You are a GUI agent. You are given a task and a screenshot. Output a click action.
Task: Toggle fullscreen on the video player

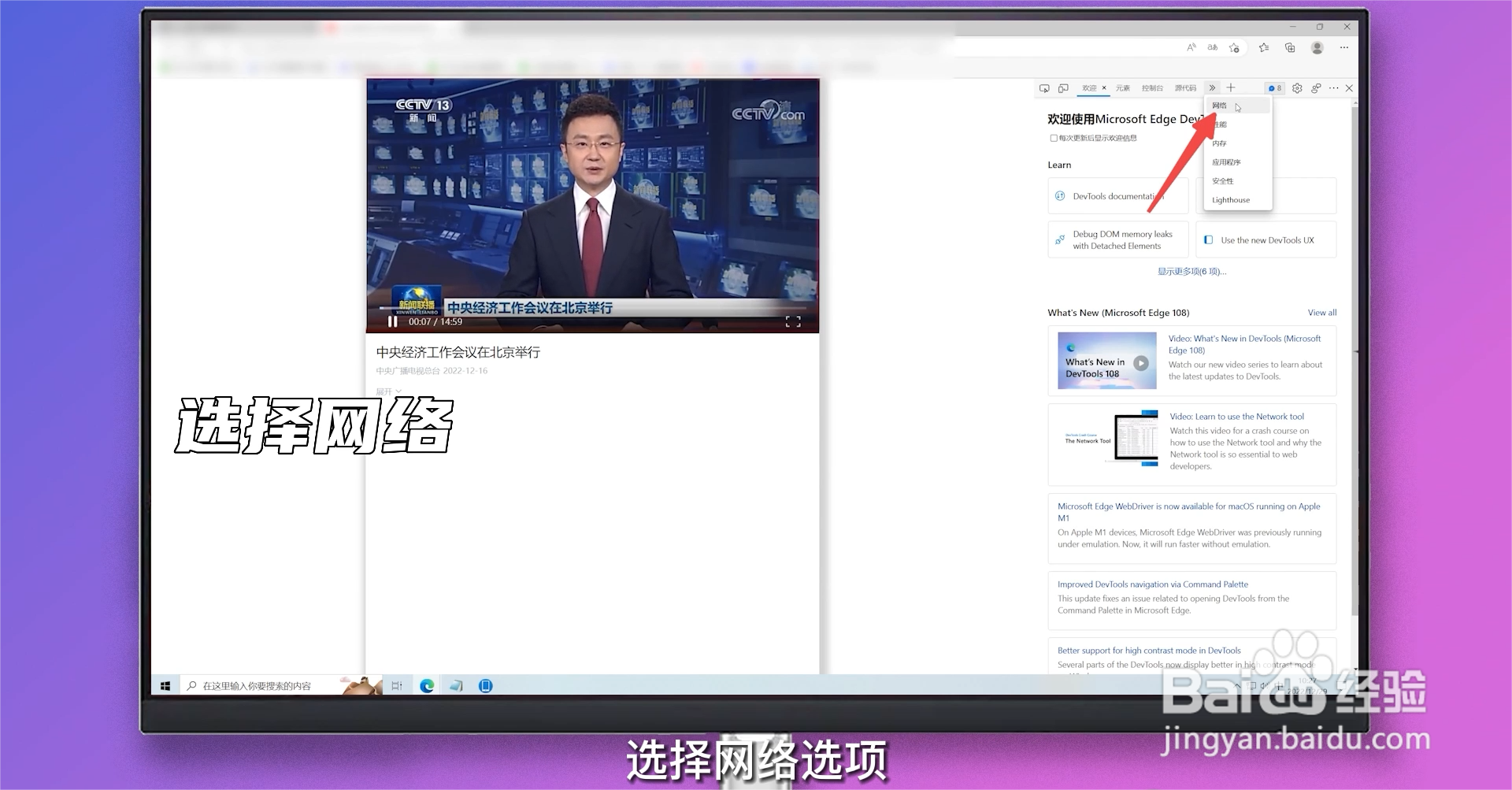794,322
